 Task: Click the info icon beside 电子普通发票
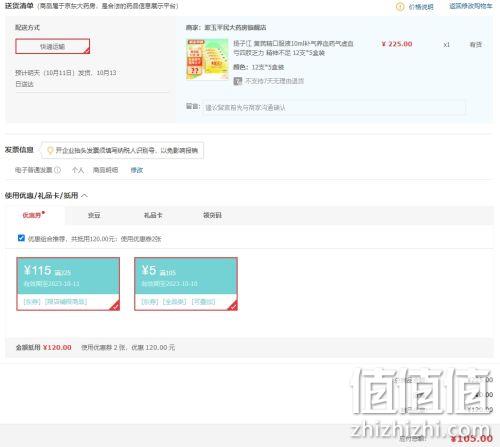pyautogui.click(x=58, y=170)
